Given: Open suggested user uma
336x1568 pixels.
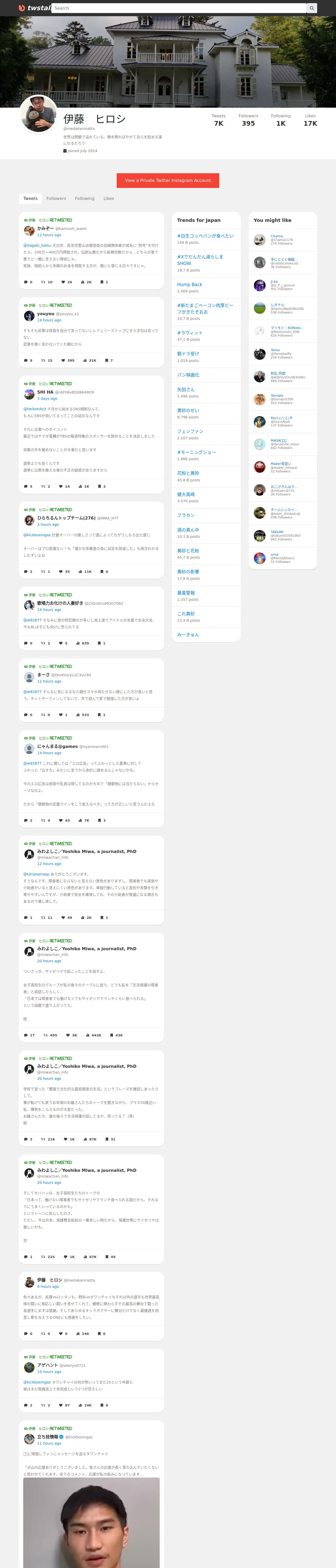Looking at the screenshot, I should tap(275, 555).
